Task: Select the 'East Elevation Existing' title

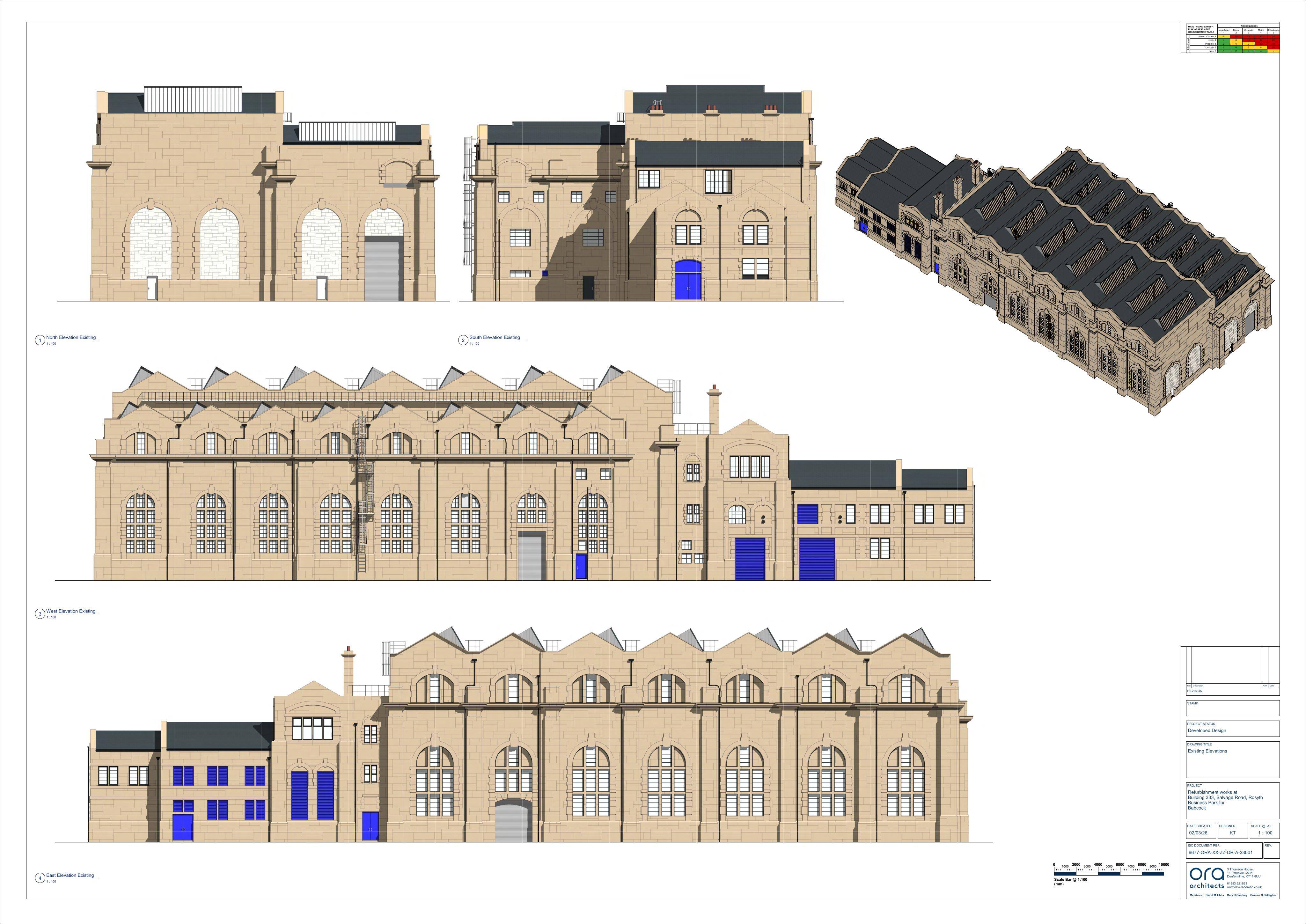Action: 70,875
